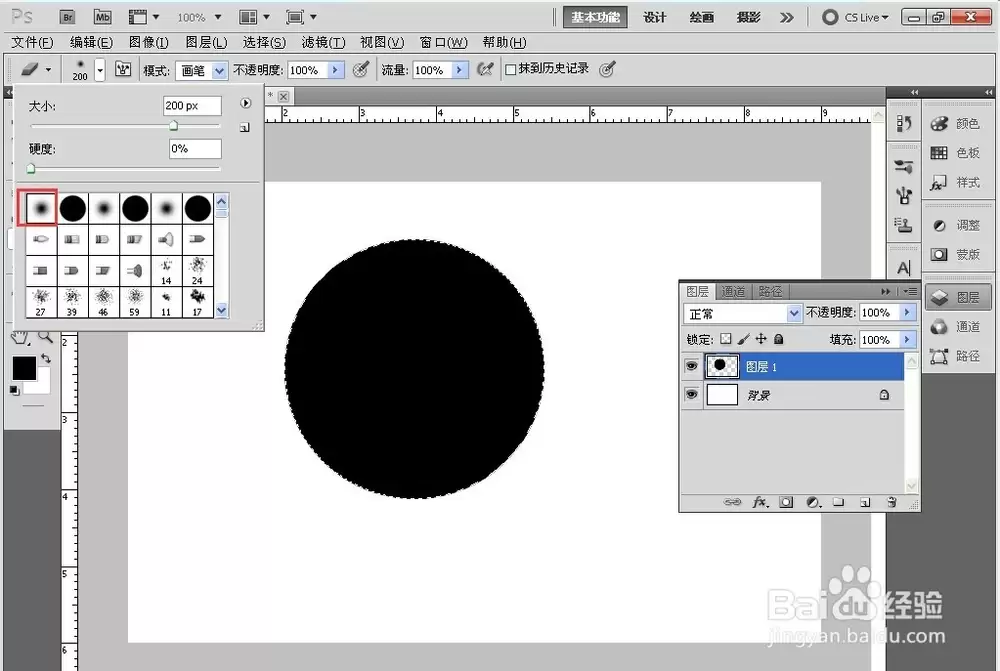Switch to the 绘画 workspace
Screen dimensions: 1000x671
pyautogui.click(x=702, y=17)
